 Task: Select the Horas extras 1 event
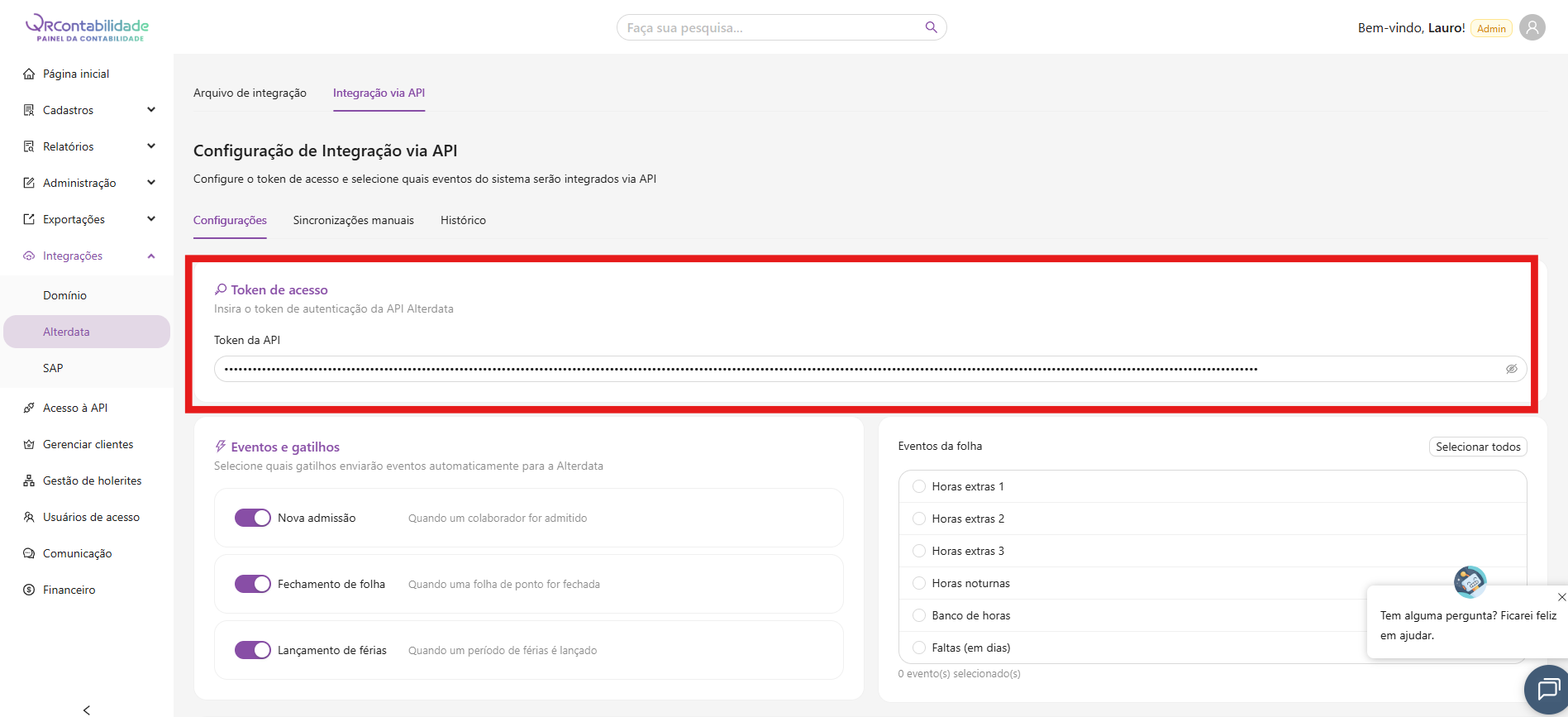tap(918, 486)
